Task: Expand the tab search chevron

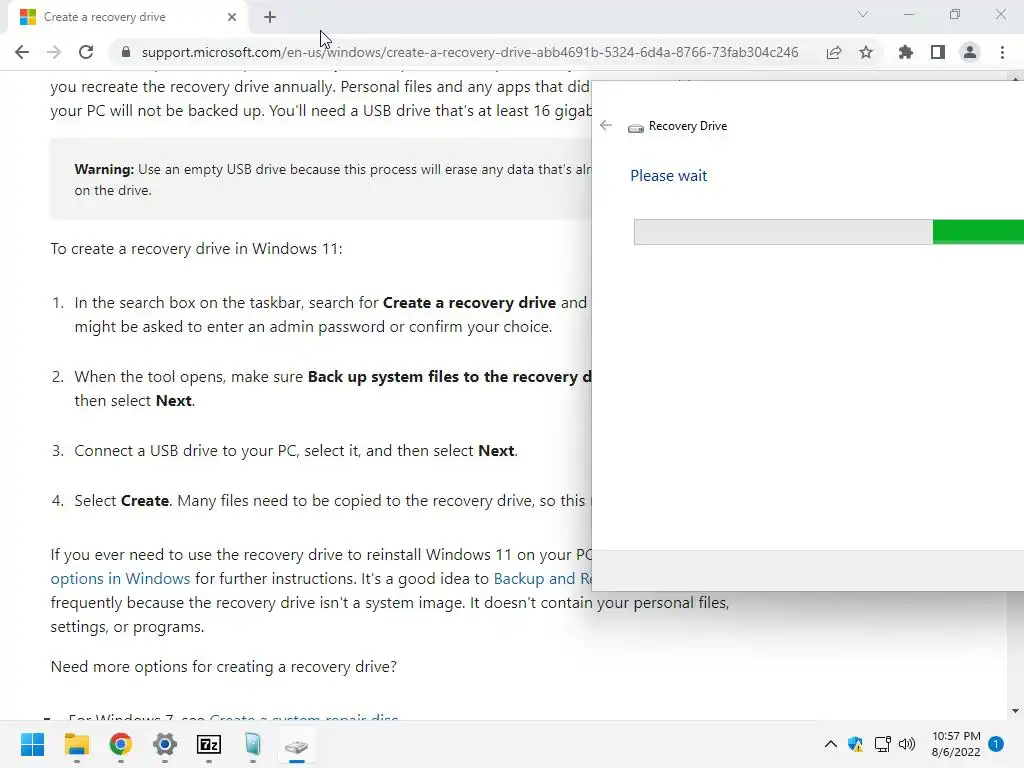Action: 863,14
